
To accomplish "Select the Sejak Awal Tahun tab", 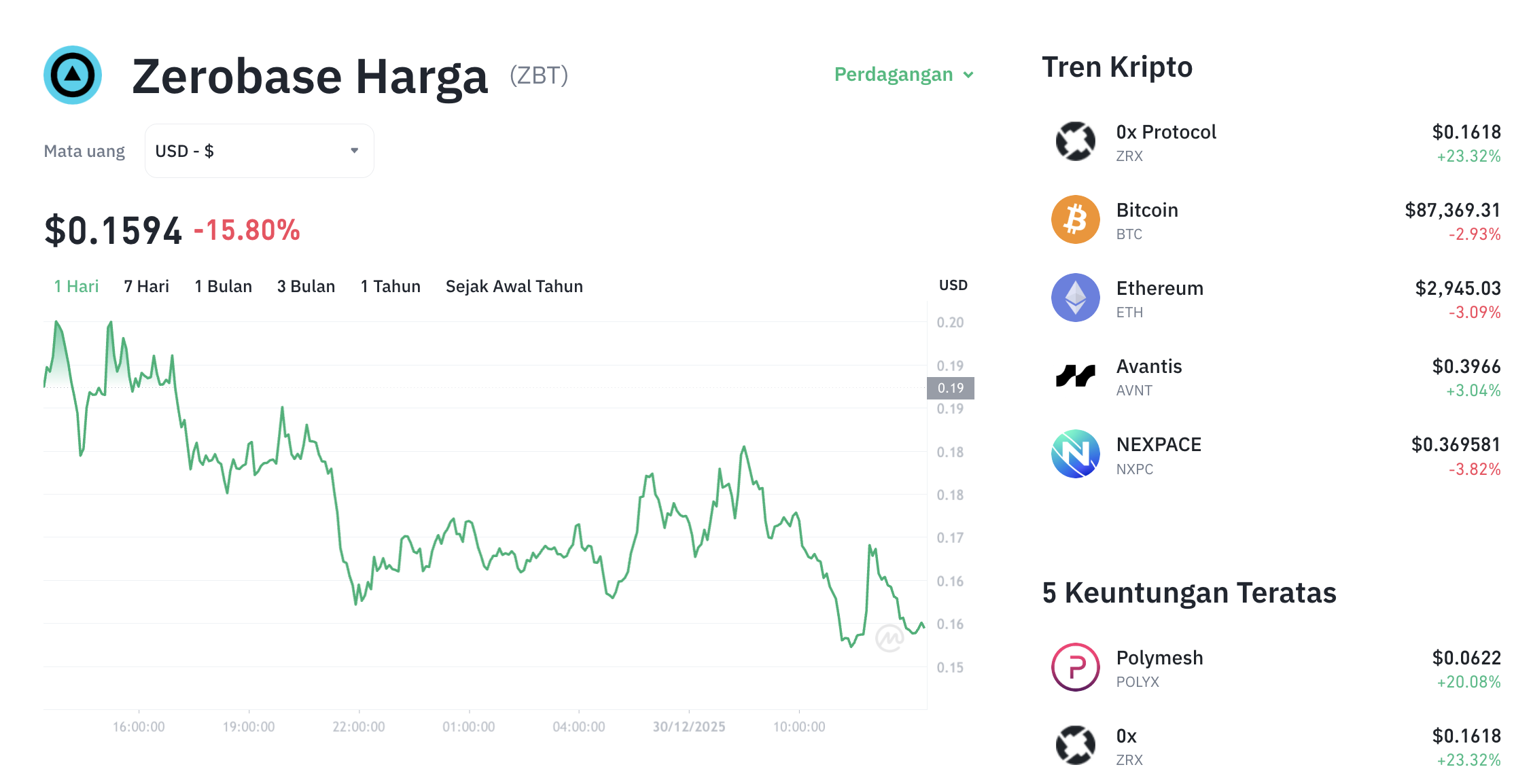I will (513, 286).
